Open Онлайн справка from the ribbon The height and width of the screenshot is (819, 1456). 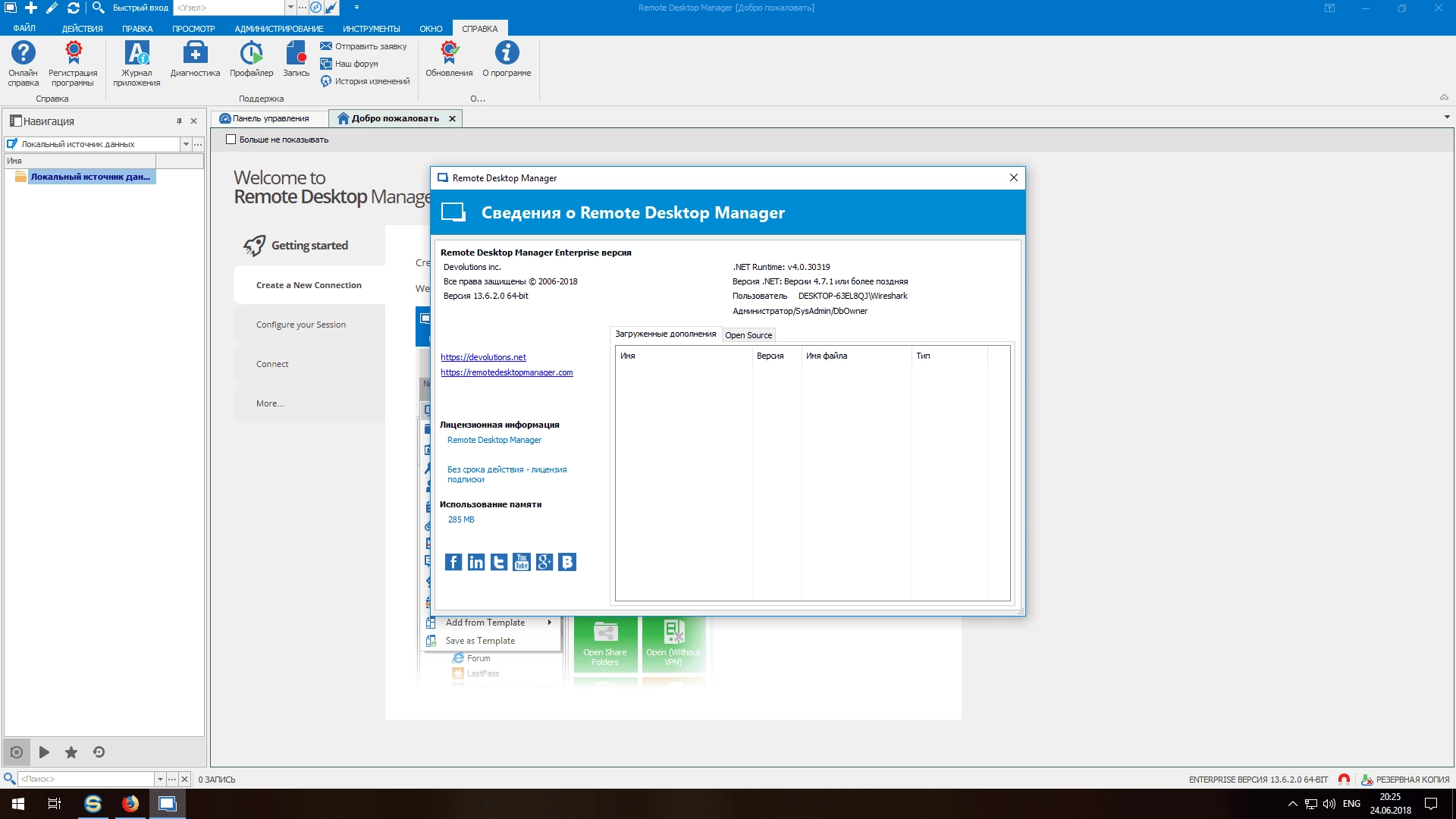pyautogui.click(x=23, y=64)
